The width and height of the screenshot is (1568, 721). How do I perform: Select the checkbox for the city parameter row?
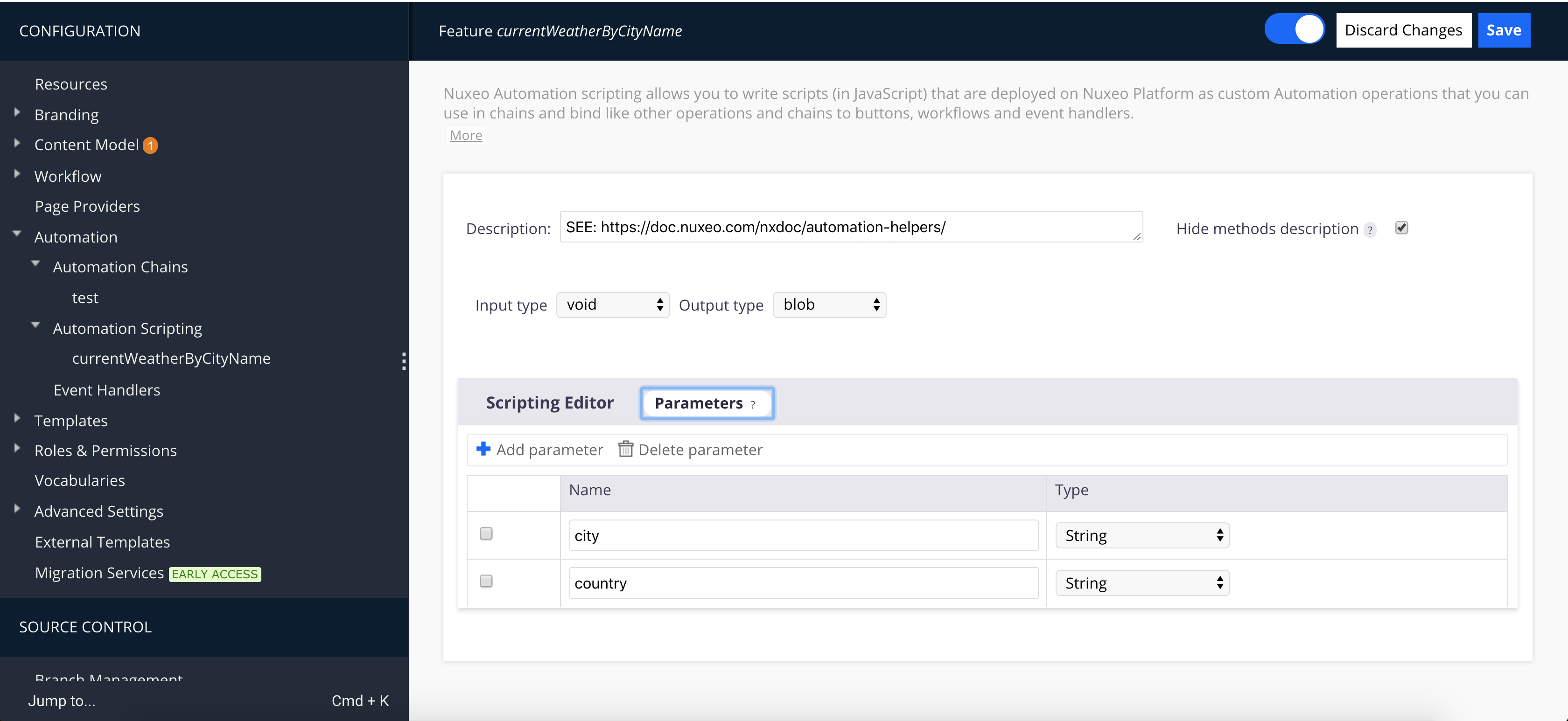click(x=486, y=533)
